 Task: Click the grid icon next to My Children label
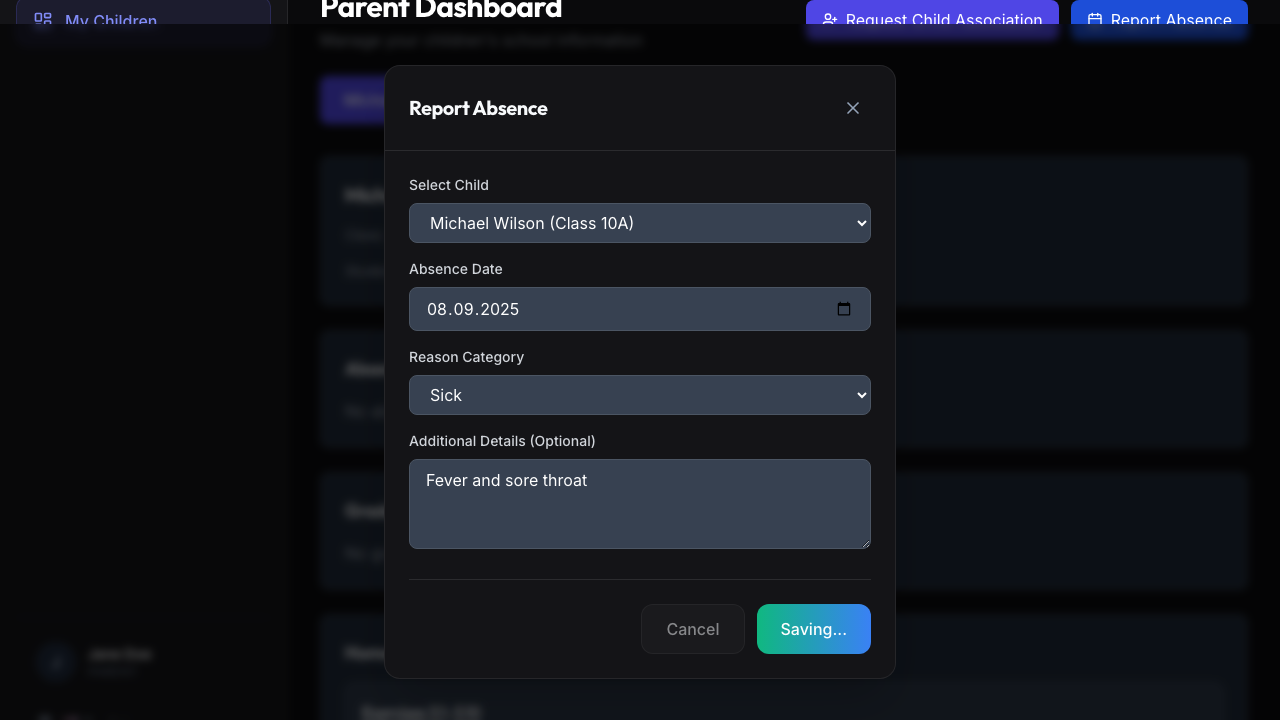pos(43,18)
